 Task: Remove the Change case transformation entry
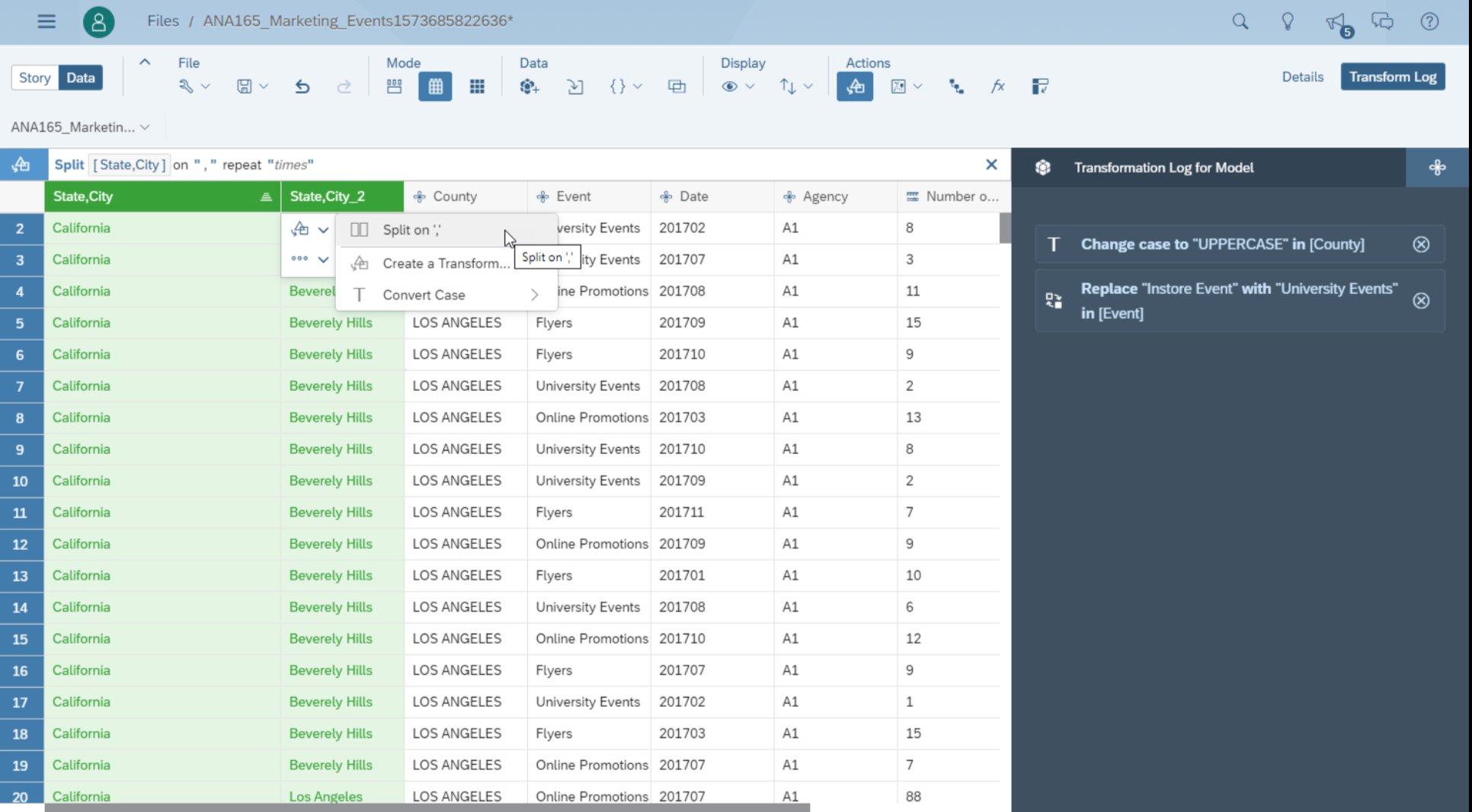click(1421, 245)
